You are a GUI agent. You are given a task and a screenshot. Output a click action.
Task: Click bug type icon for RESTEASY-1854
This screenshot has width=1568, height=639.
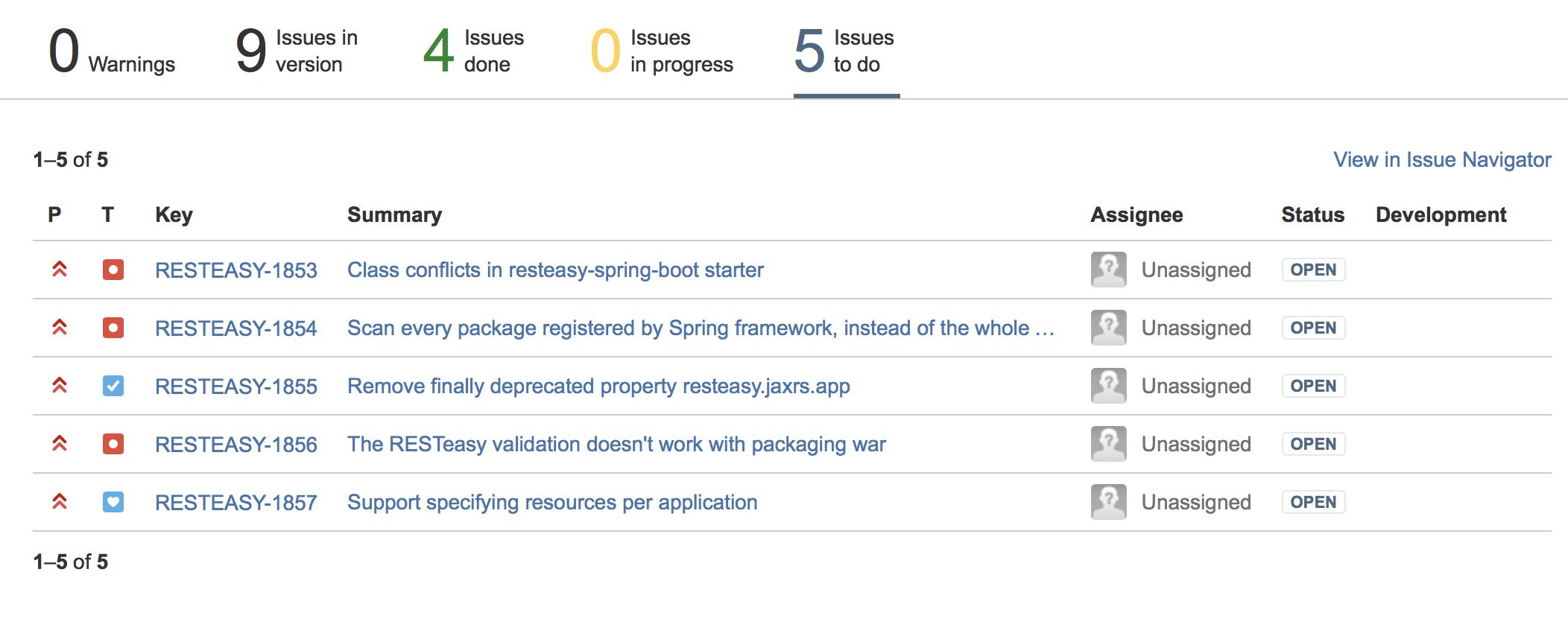click(113, 328)
